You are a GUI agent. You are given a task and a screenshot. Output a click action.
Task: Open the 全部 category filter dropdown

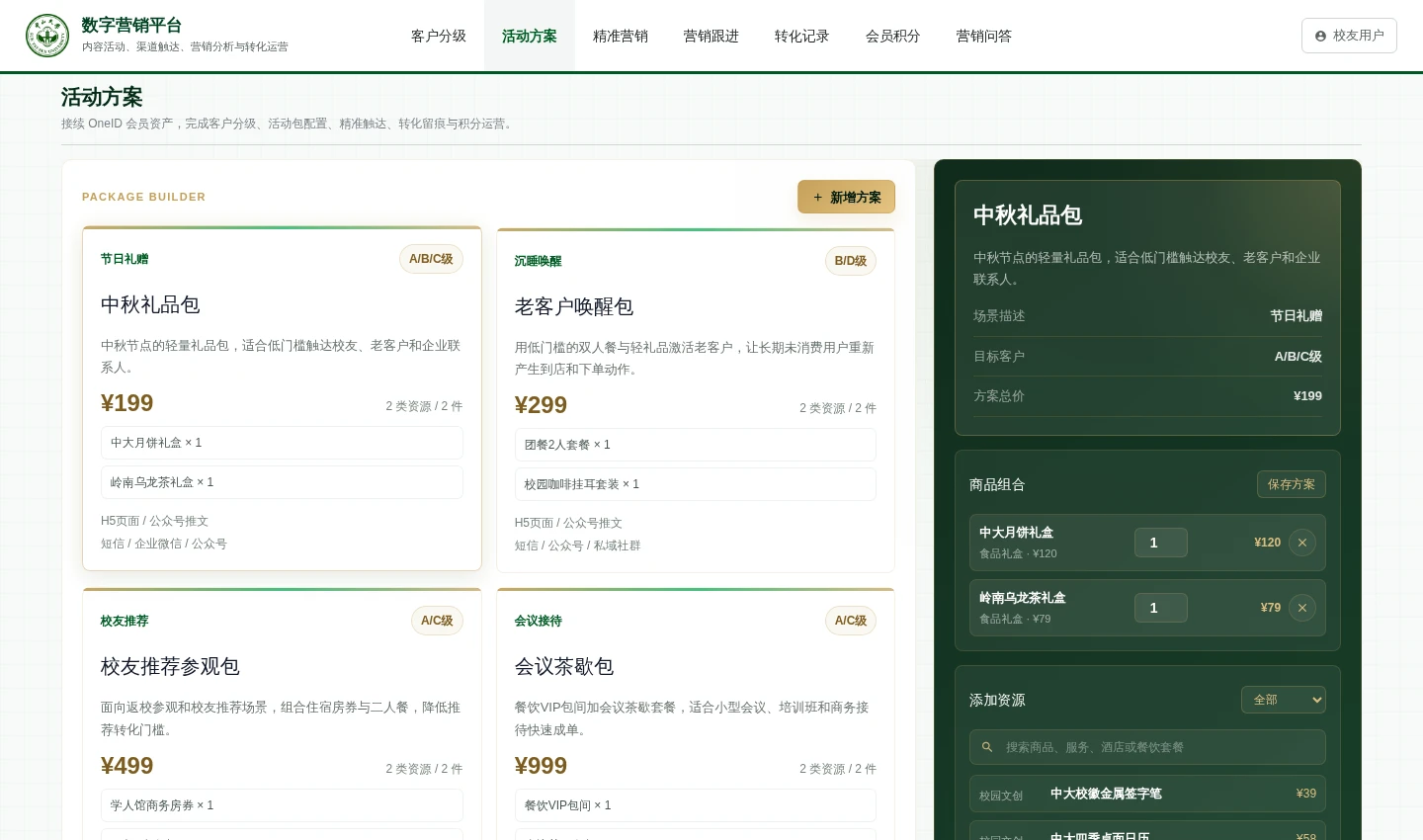(1284, 700)
